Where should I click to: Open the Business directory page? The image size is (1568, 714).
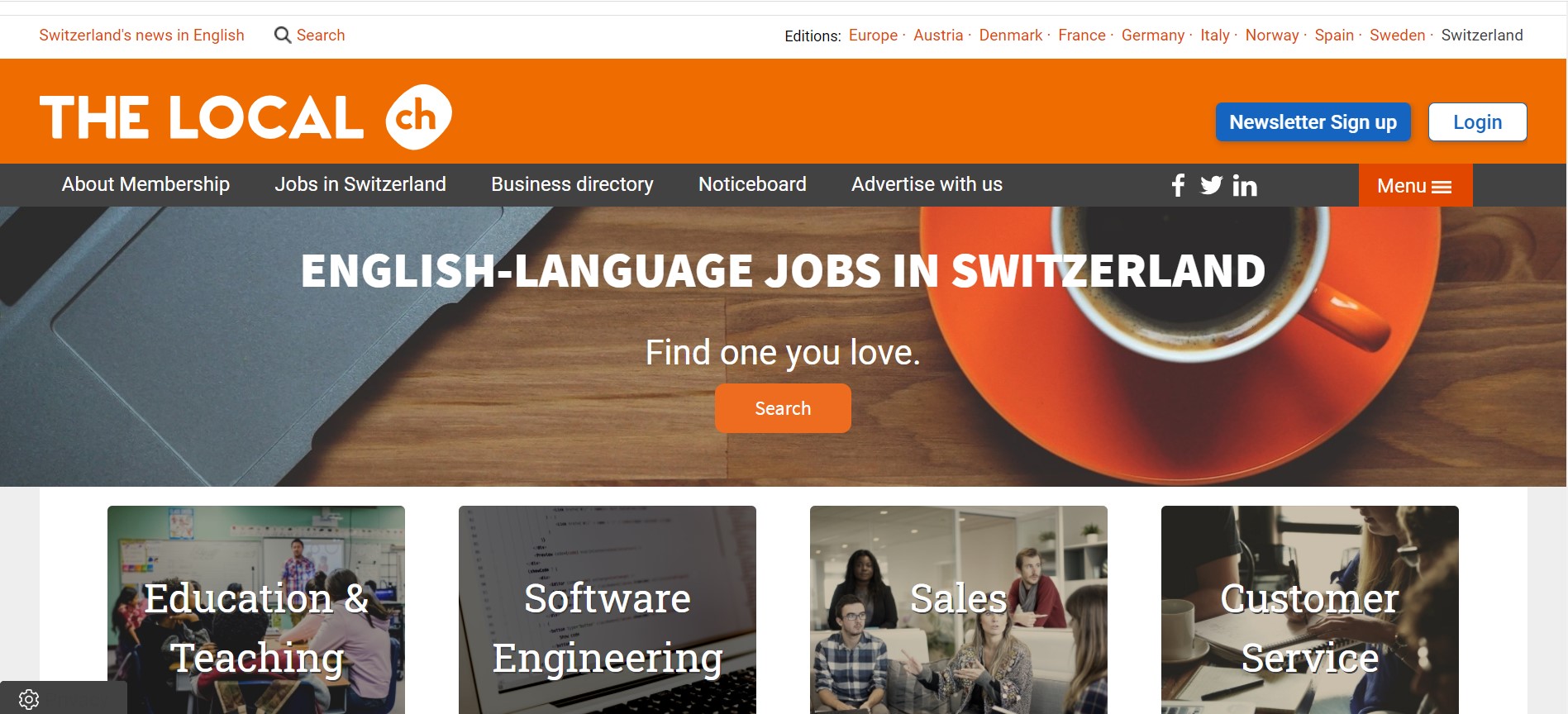(x=572, y=184)
